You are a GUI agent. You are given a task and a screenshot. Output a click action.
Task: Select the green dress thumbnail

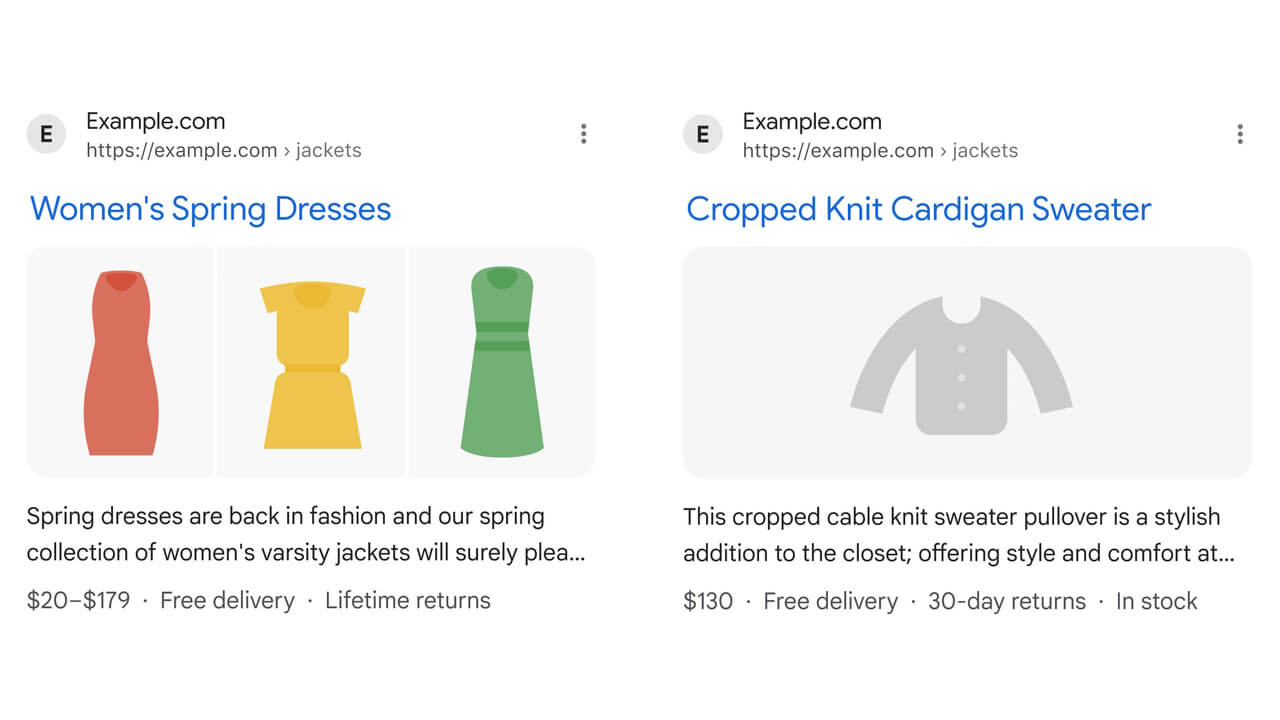pos(502,362)
